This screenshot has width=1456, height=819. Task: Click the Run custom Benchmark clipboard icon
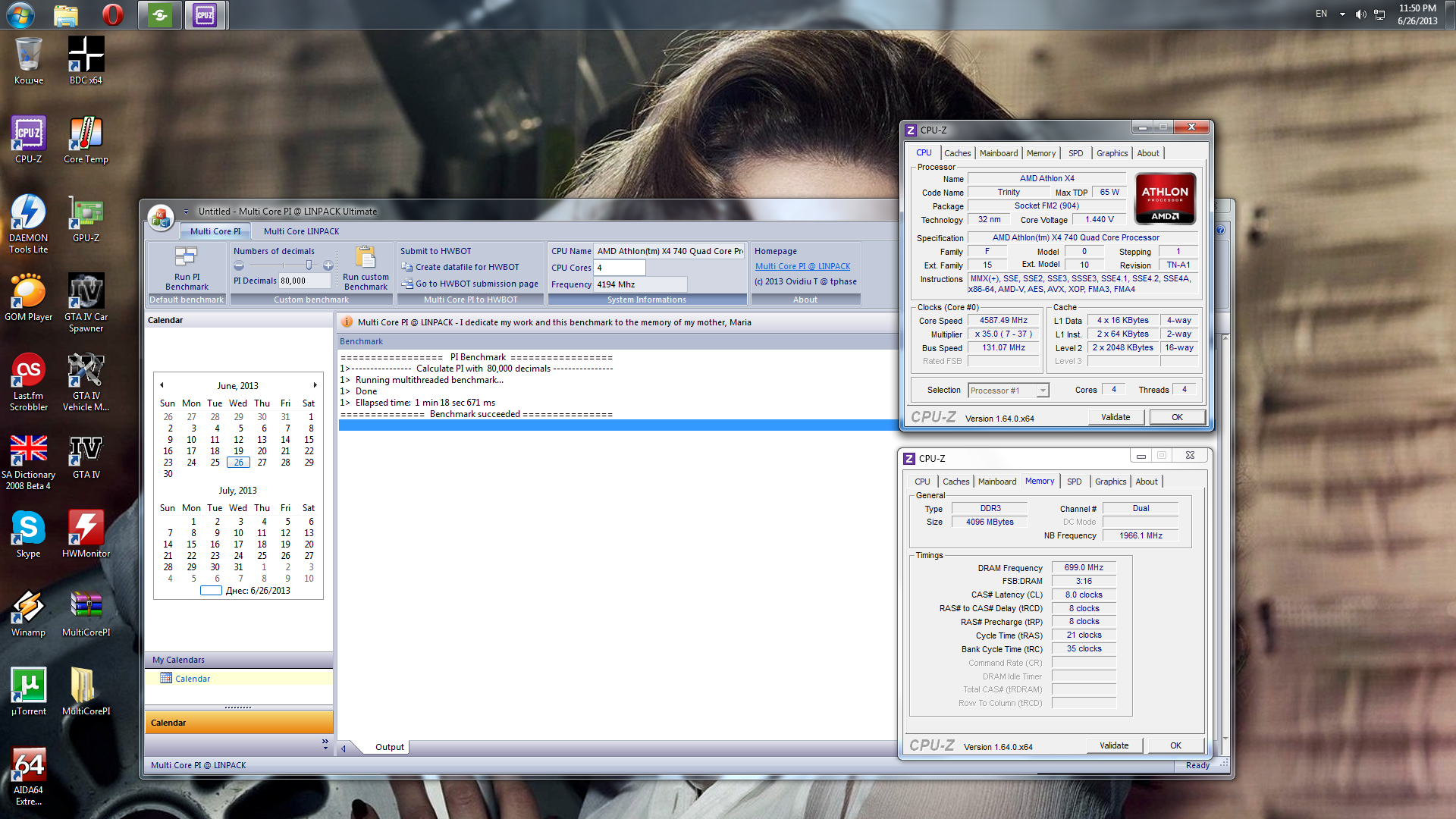pyautogui.click(x=366, y=258)
